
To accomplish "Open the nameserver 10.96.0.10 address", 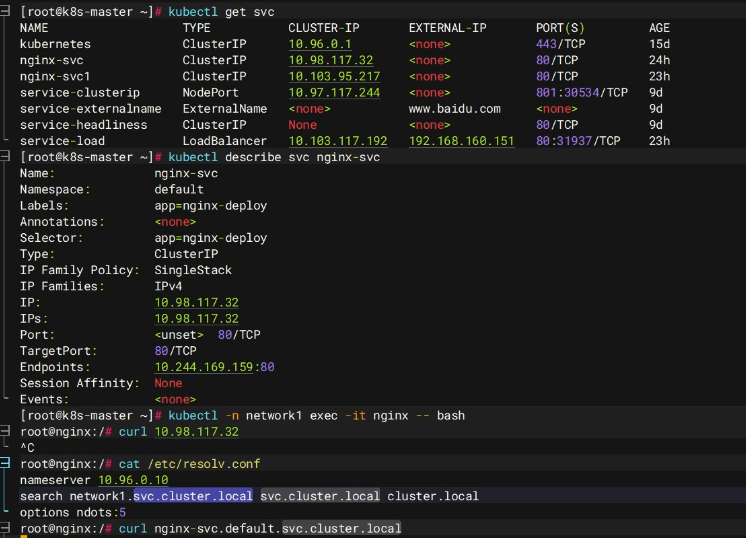I will tap(133, 480).
